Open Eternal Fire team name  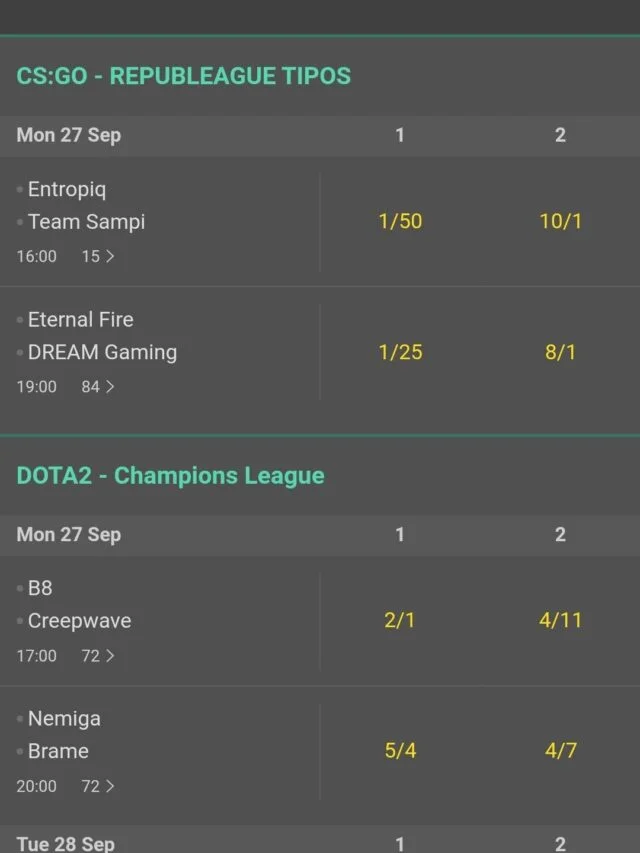tap(81, 319)
